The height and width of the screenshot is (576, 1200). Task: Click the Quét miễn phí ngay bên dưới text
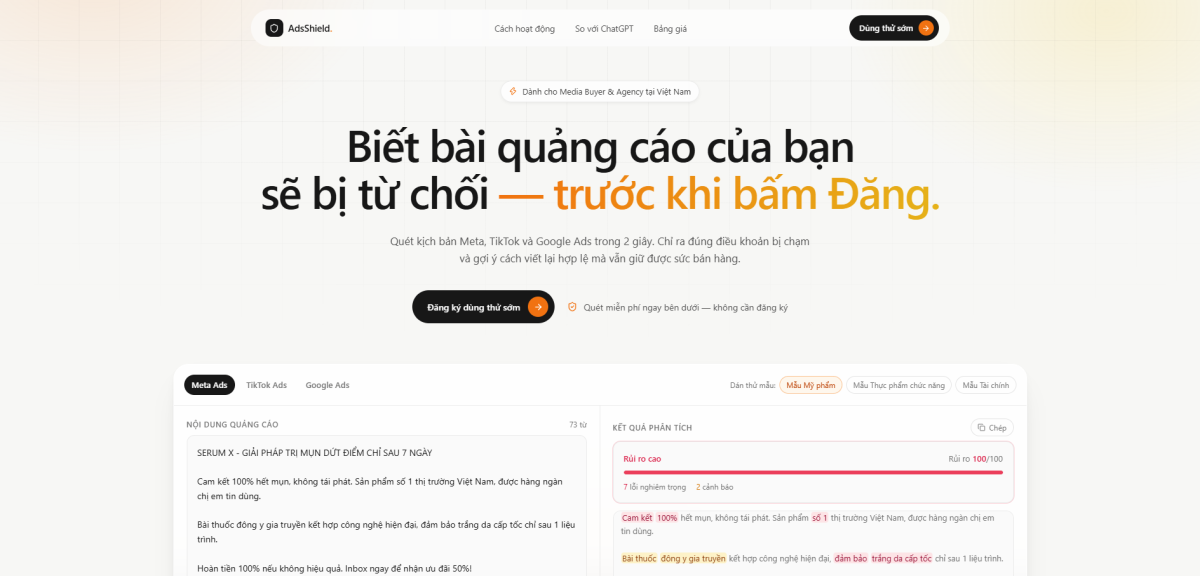(685, 308)
